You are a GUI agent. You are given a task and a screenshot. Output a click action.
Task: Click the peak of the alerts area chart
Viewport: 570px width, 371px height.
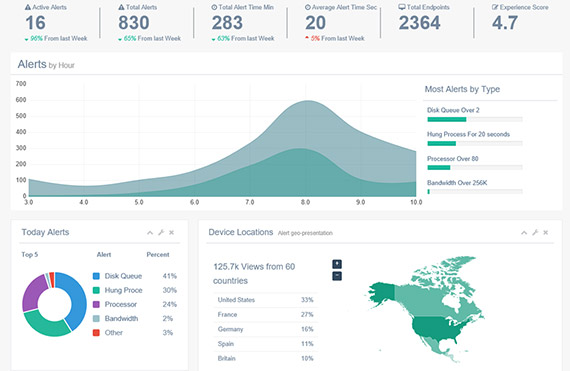point(308,101)
